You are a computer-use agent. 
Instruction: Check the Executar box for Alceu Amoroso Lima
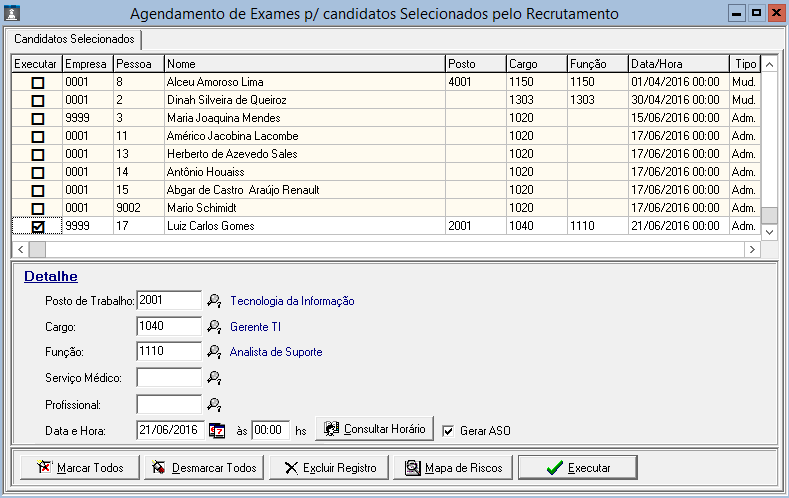(38, 82)
